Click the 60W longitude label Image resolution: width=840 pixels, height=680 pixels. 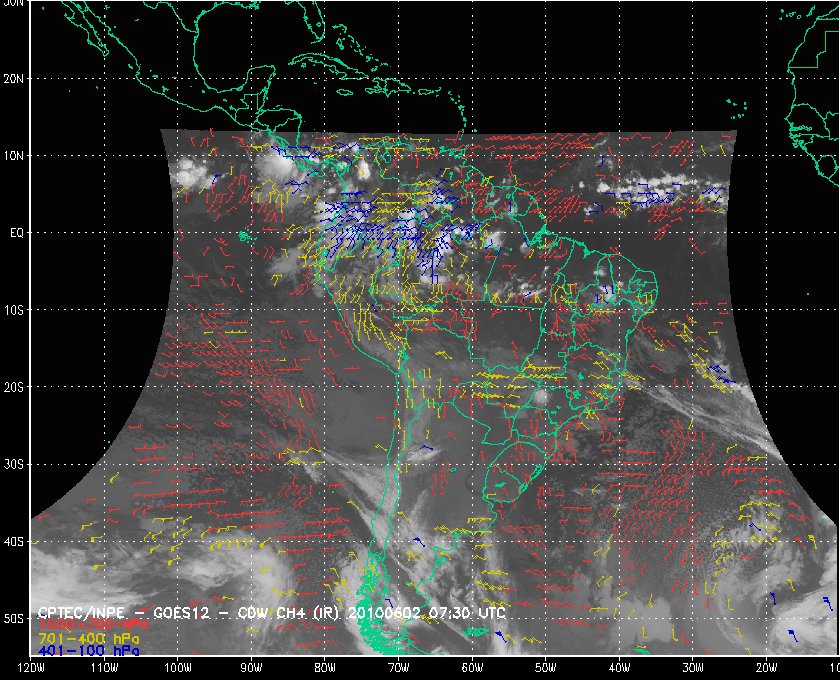coord(472,668)
